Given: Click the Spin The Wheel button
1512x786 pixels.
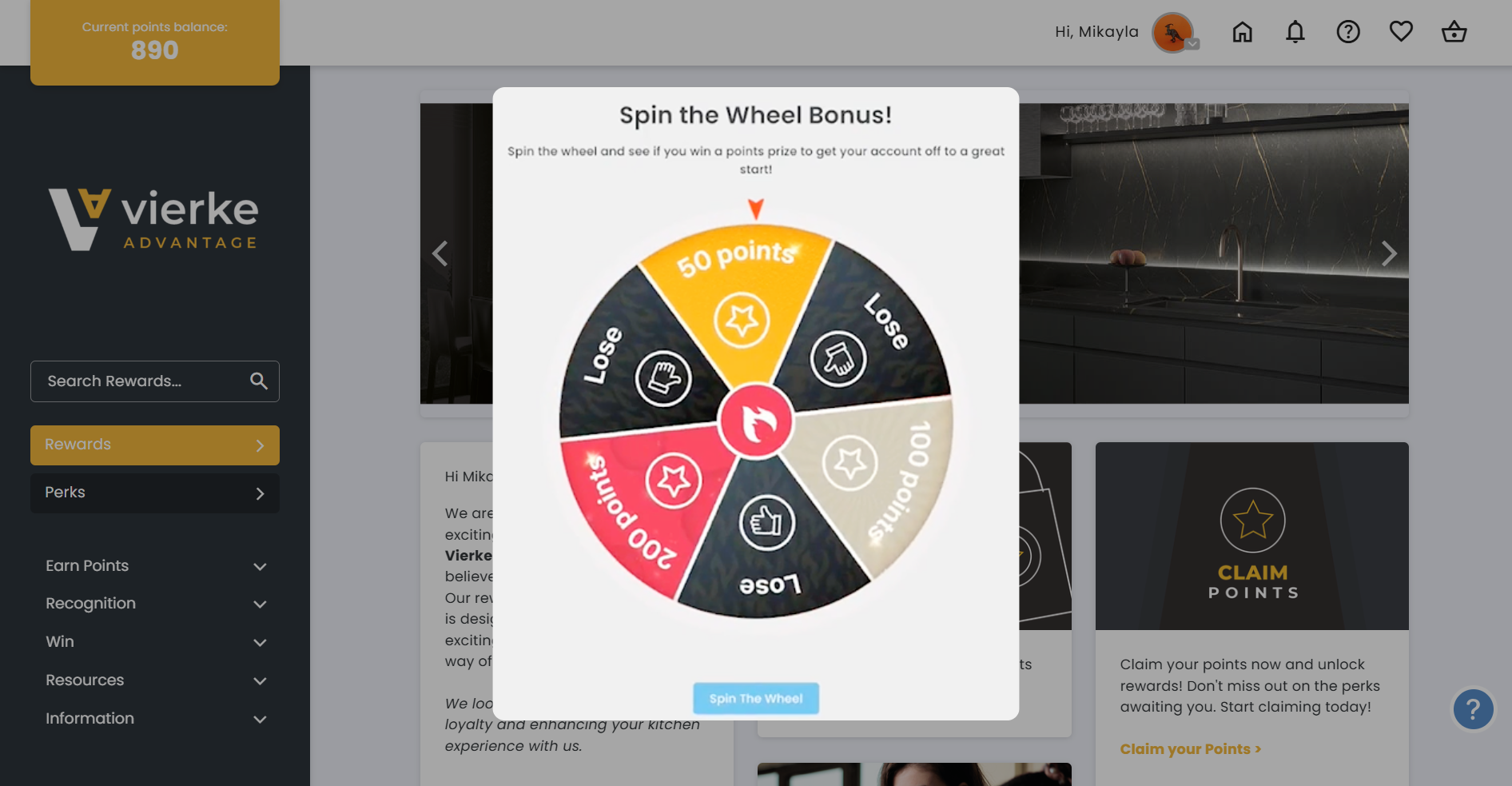Looking at the screenshot, I should [756, 698].
